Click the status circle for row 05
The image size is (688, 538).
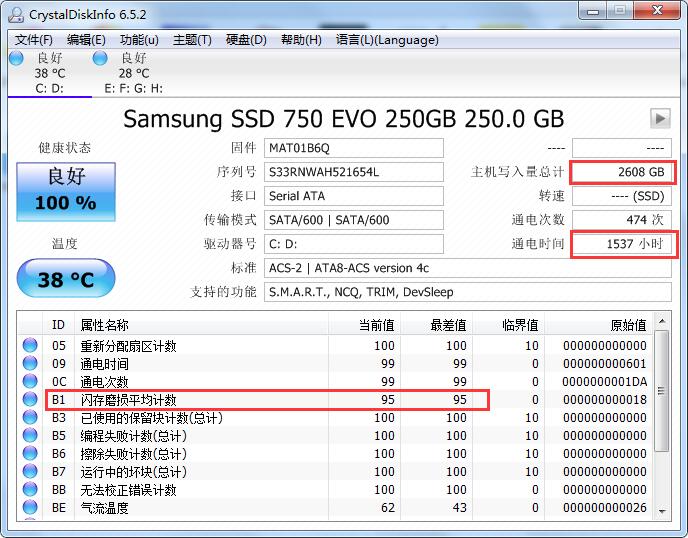[30, 345]
